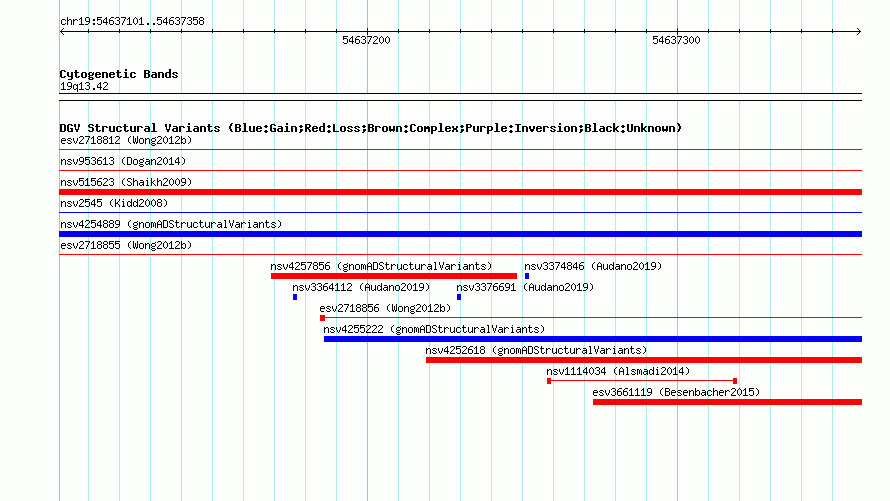Screen dimensions: 890x501
Task: Click the small blue nsv3364112 marker
Action: point(295,297)
